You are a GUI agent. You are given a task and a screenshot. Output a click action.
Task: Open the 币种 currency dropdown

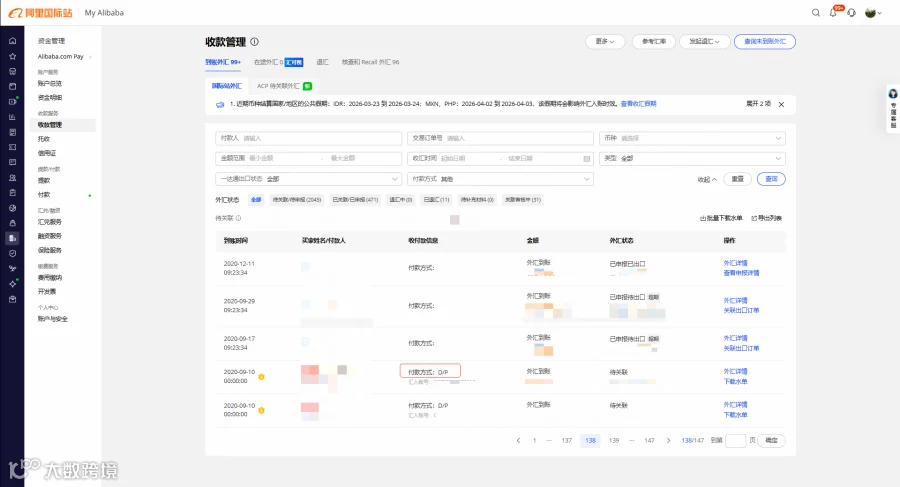point(692,138)
